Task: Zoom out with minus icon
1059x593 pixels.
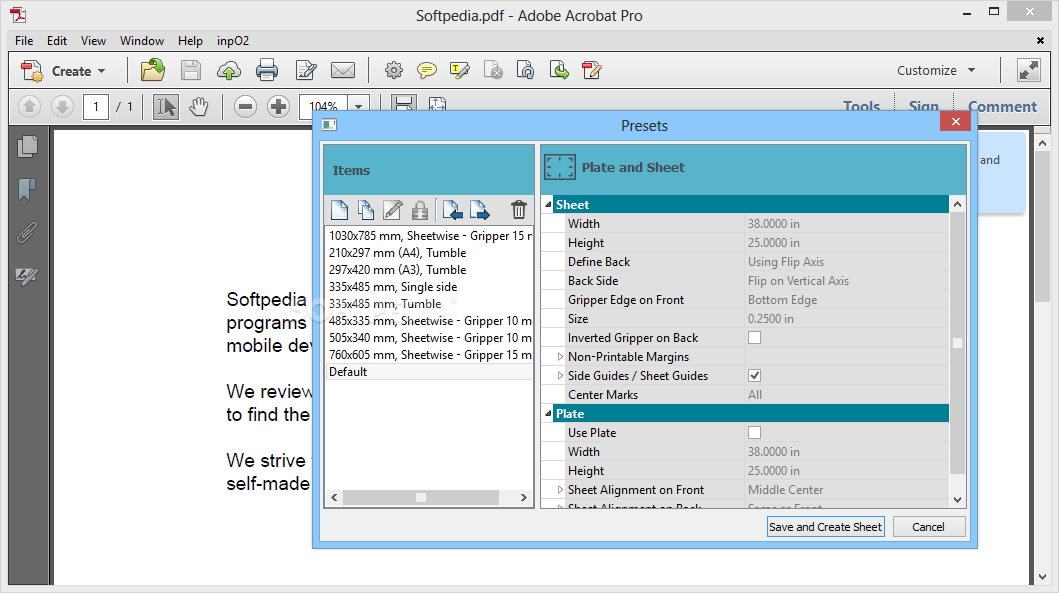Action: click(245, 107)
